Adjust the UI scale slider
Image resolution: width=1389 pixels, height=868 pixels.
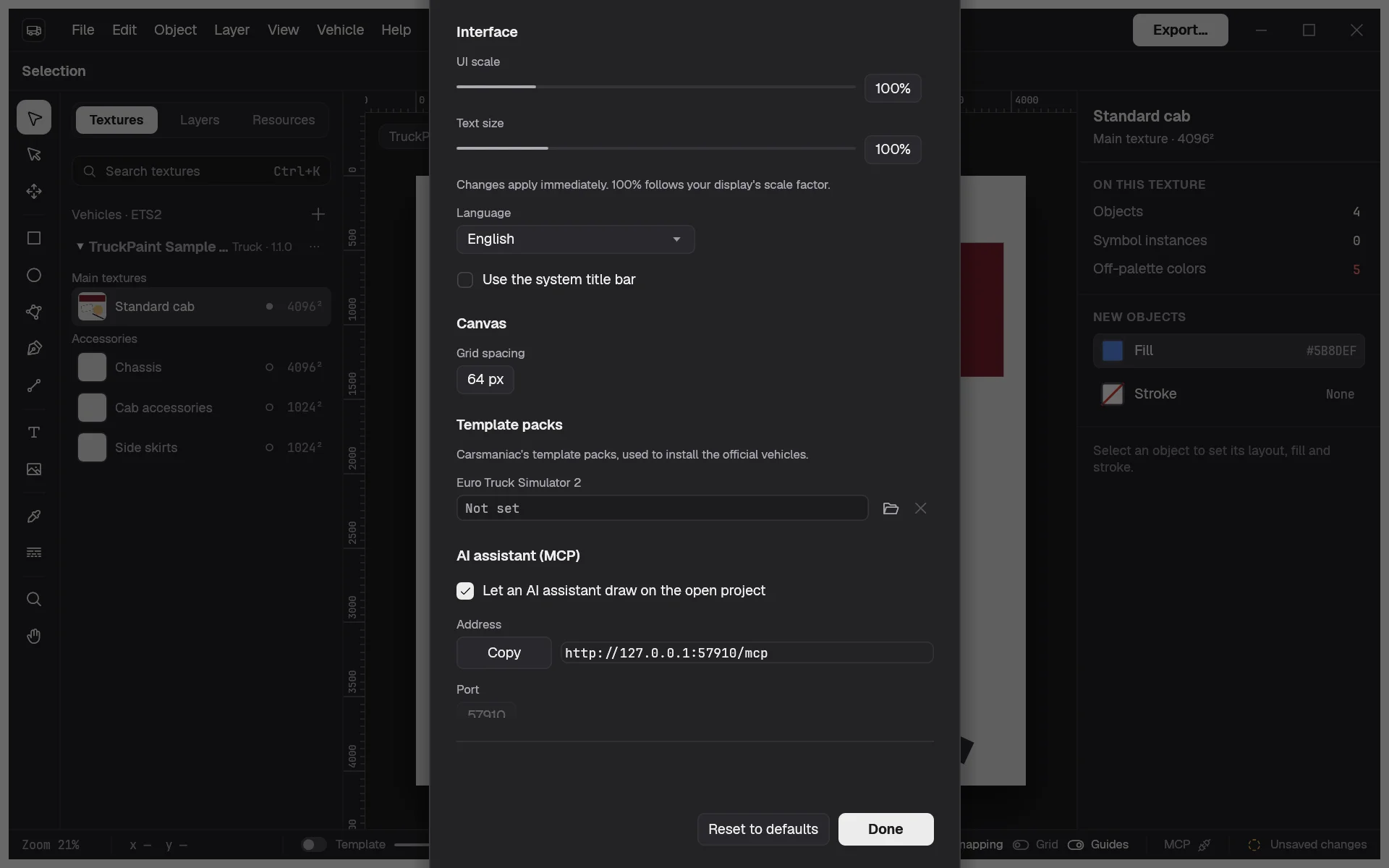click(655, 87)
